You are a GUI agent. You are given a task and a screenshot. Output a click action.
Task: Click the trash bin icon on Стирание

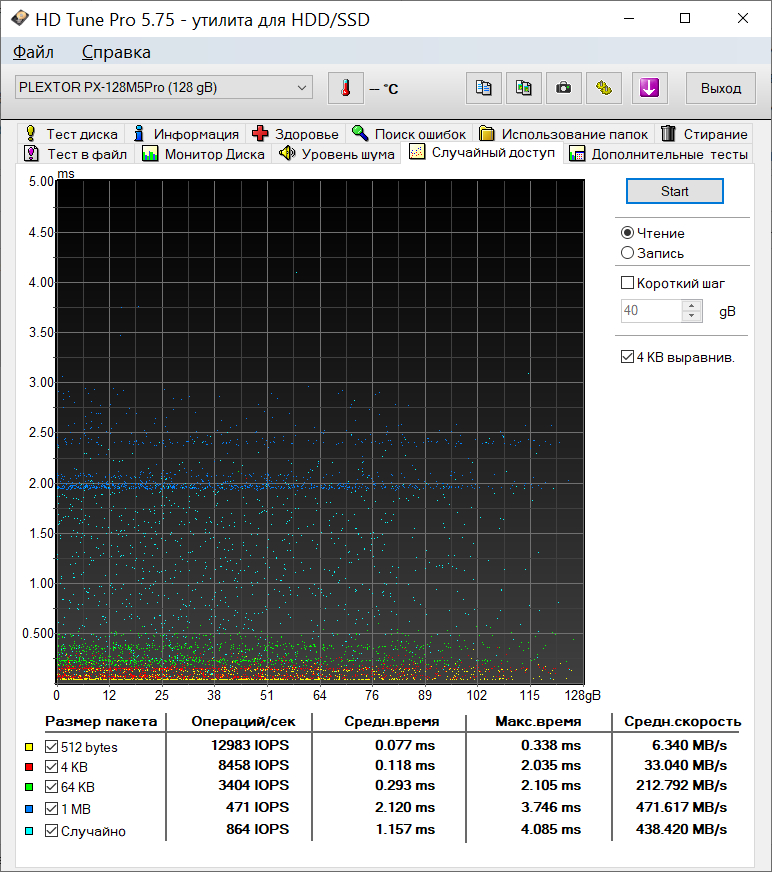click(x=668, y=133)
